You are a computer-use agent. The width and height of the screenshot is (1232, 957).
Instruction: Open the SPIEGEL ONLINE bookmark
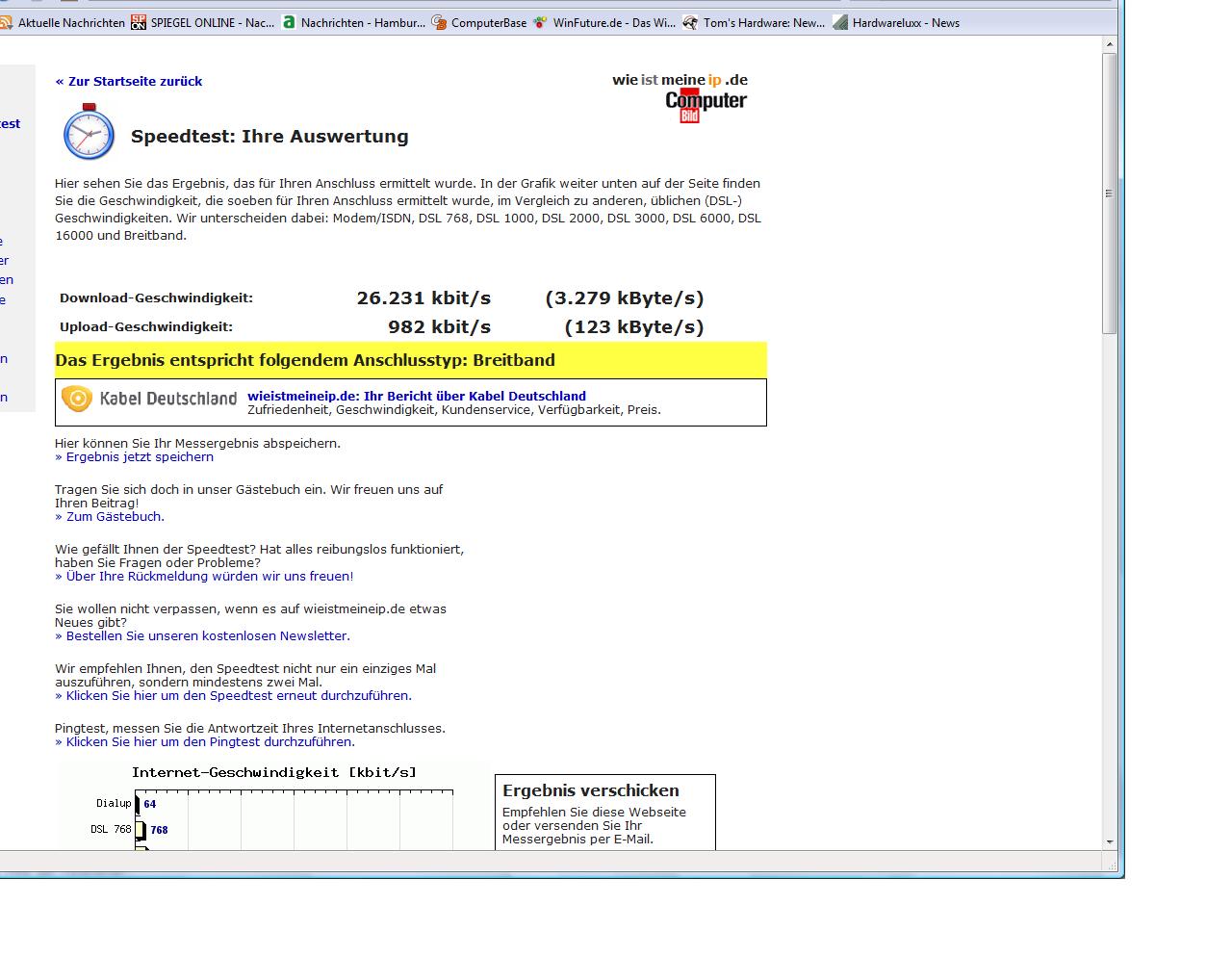[x=203, y=22]
